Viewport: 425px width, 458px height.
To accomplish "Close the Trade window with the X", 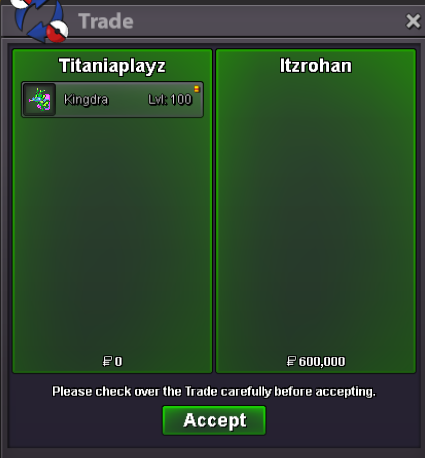I will pos(413,22).
